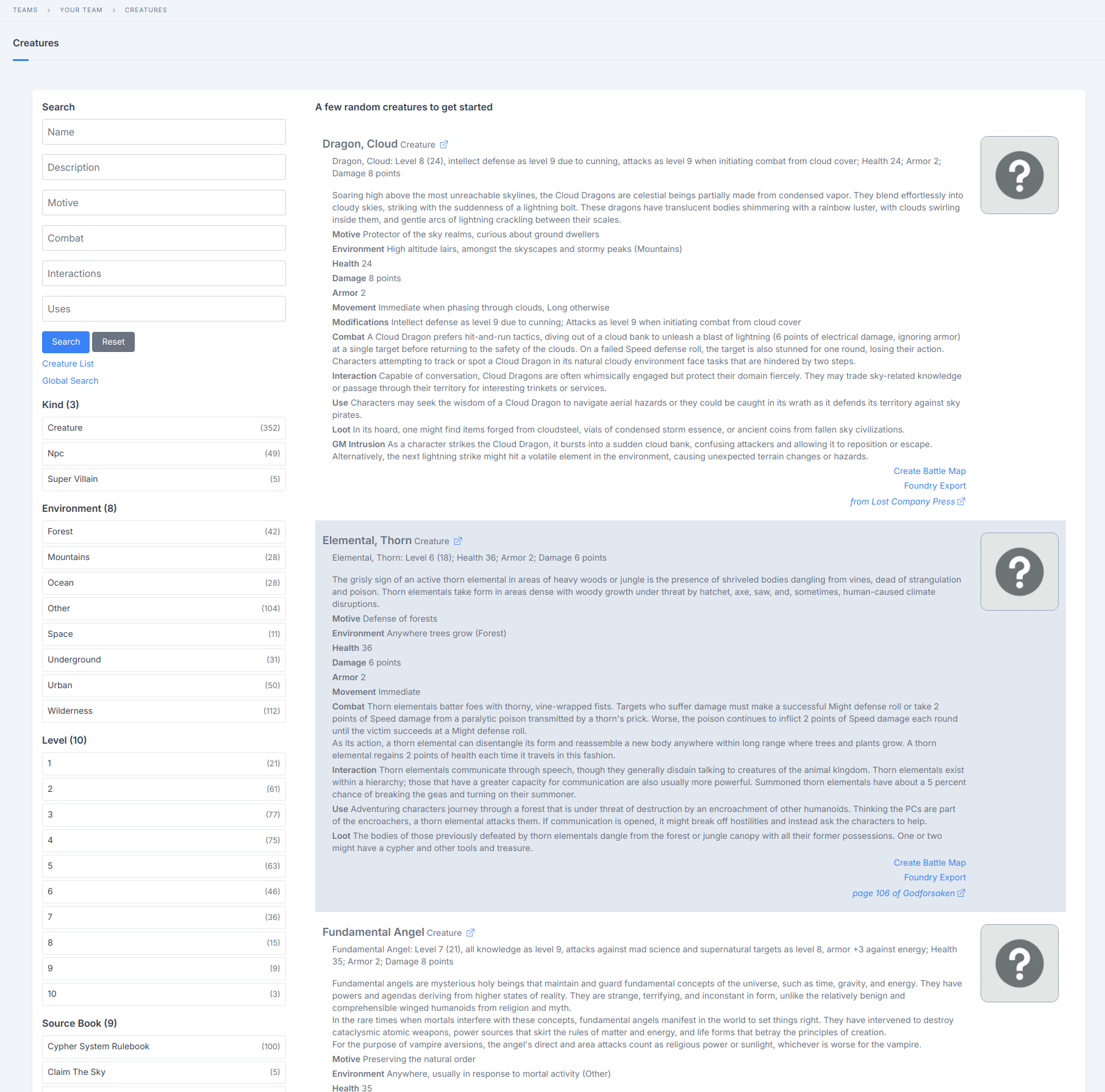Viewport: 1105px width, 1092px height.
Task: Open Dragon, Cloud external link icon
Action: click(444, 145)
